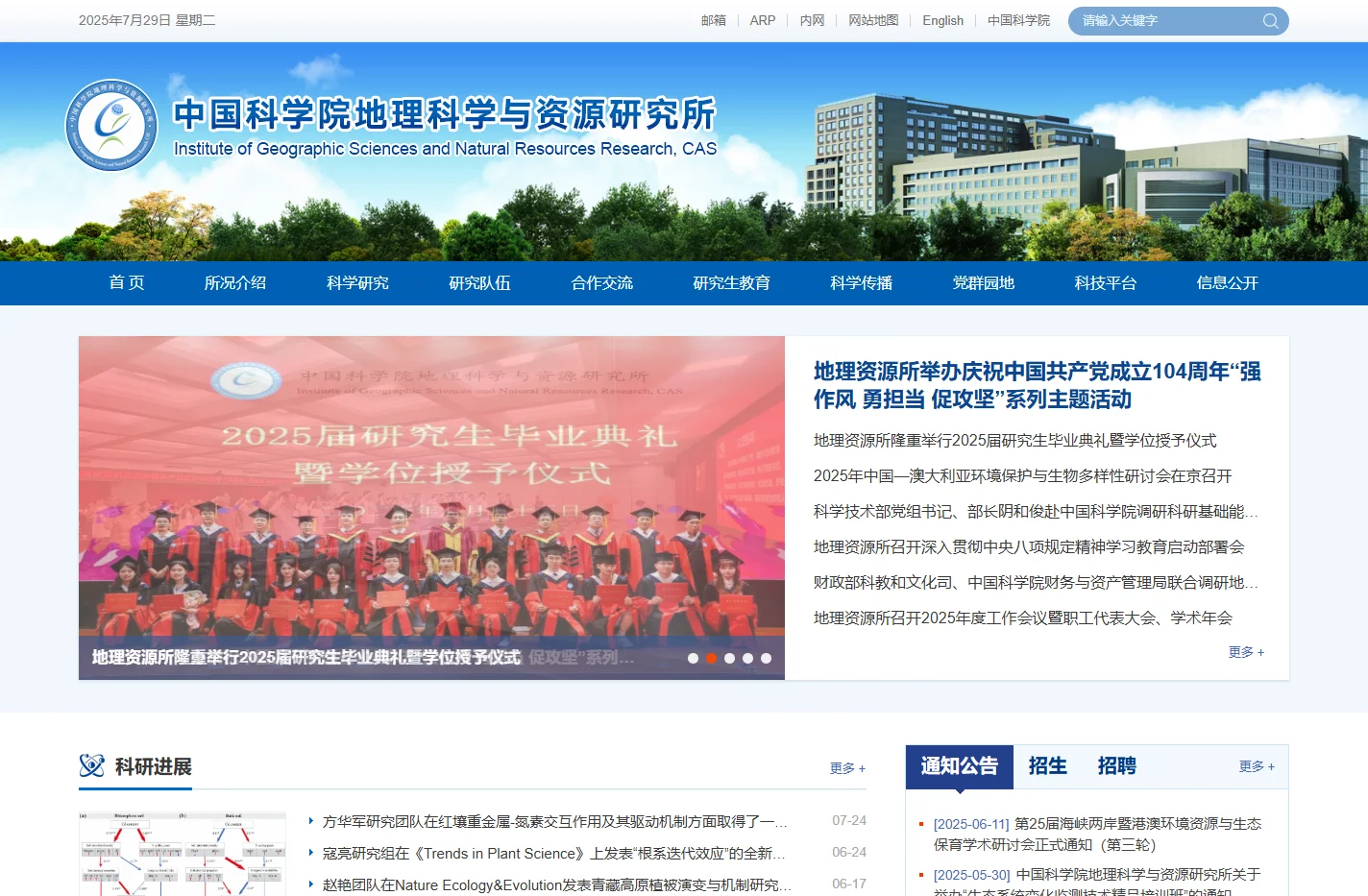Open the 科学研究 menu
Image resolution: width=1368 pixels, height=896 pixels.
point(357,282)
